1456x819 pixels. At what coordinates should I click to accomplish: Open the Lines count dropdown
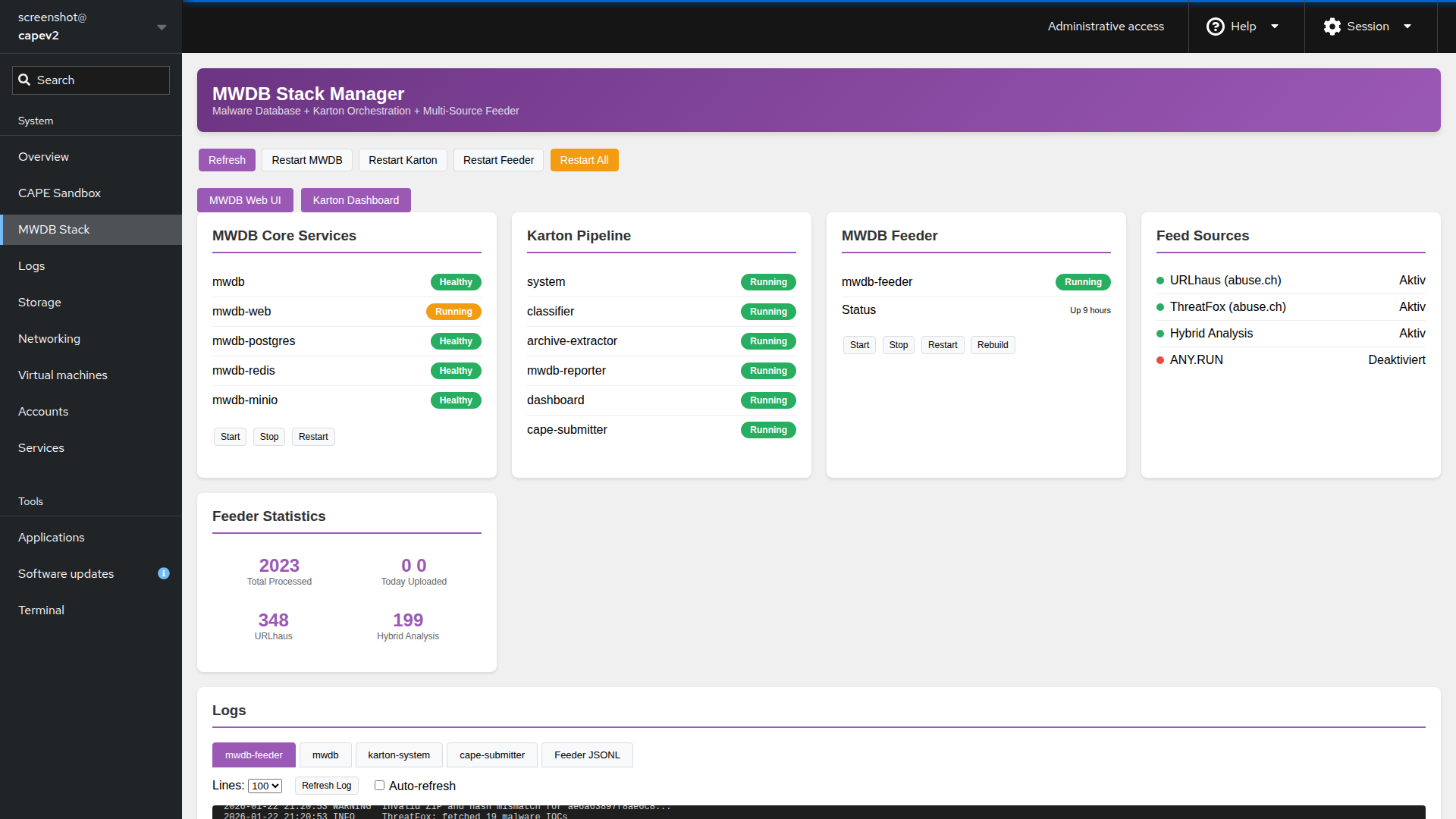tap(265, 786)
